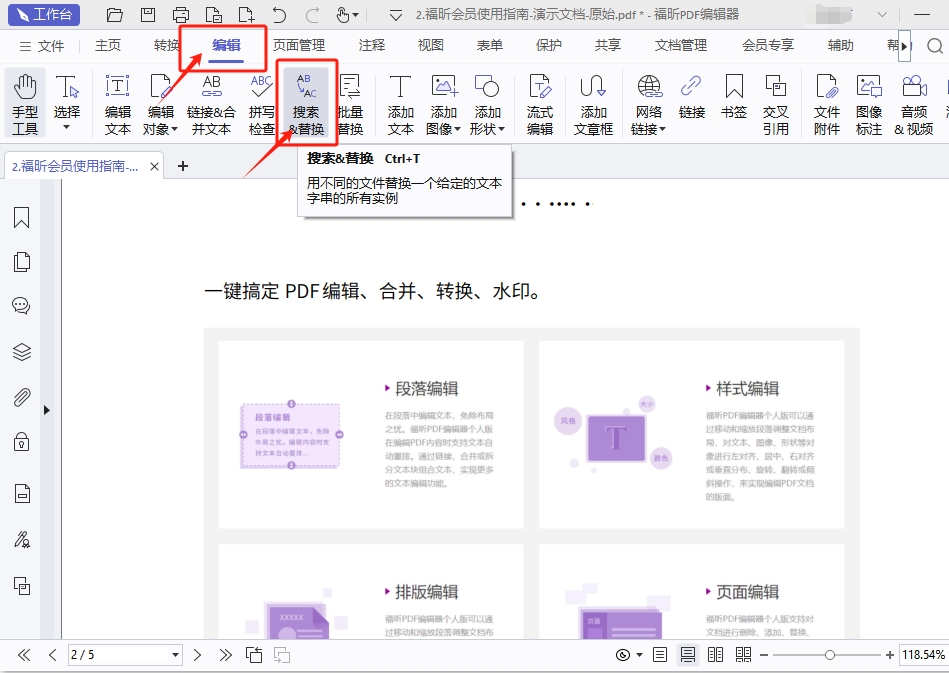
Task: Click the Spell Check (拼写检查) icon
Action: [261, 104]
